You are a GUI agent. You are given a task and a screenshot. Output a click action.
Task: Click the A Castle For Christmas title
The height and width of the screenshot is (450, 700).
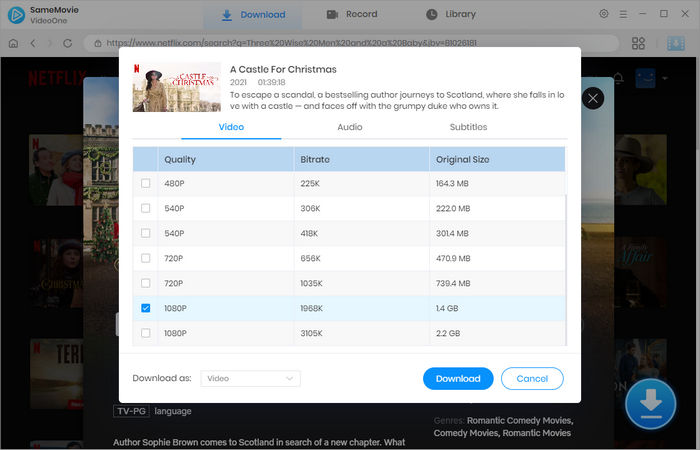click(x=283, y=70)
